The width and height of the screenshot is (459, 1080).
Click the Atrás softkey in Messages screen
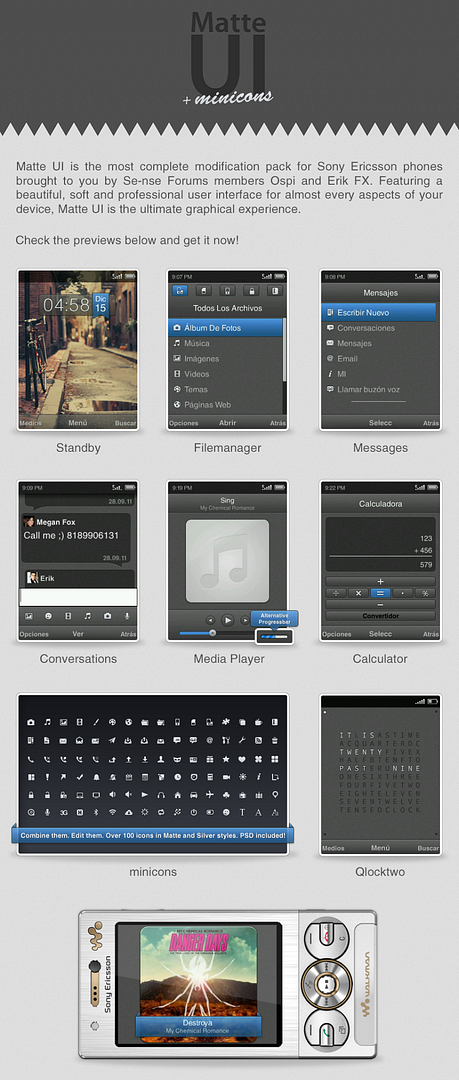point(431,423)
